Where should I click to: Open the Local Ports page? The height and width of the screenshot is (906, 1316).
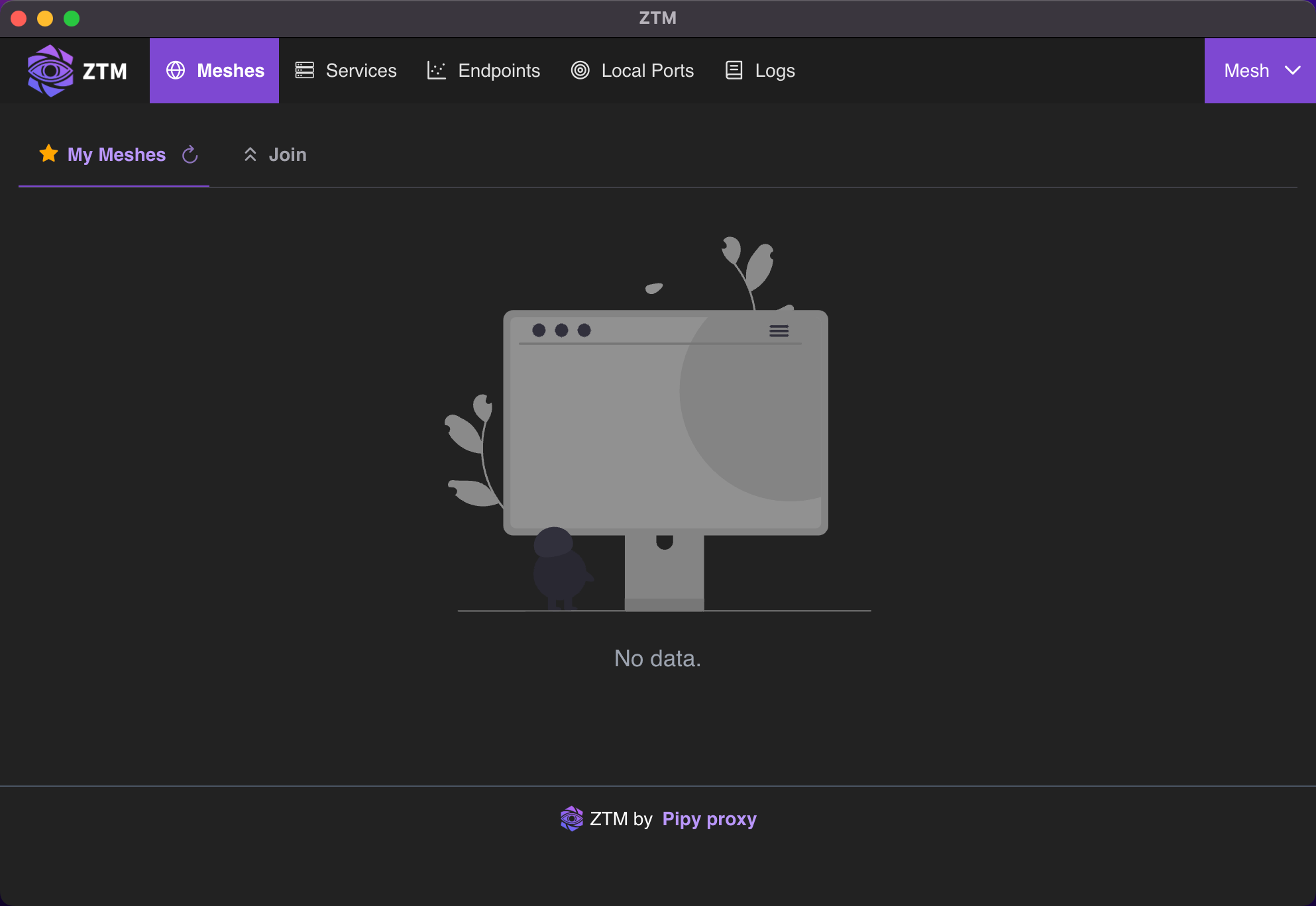tap(647, 71)
